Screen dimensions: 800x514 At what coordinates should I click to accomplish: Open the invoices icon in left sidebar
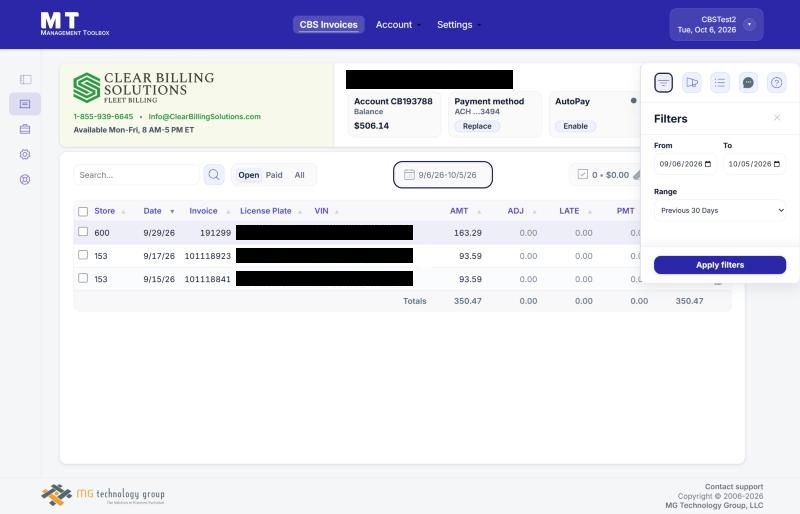(x=25, y=104)
